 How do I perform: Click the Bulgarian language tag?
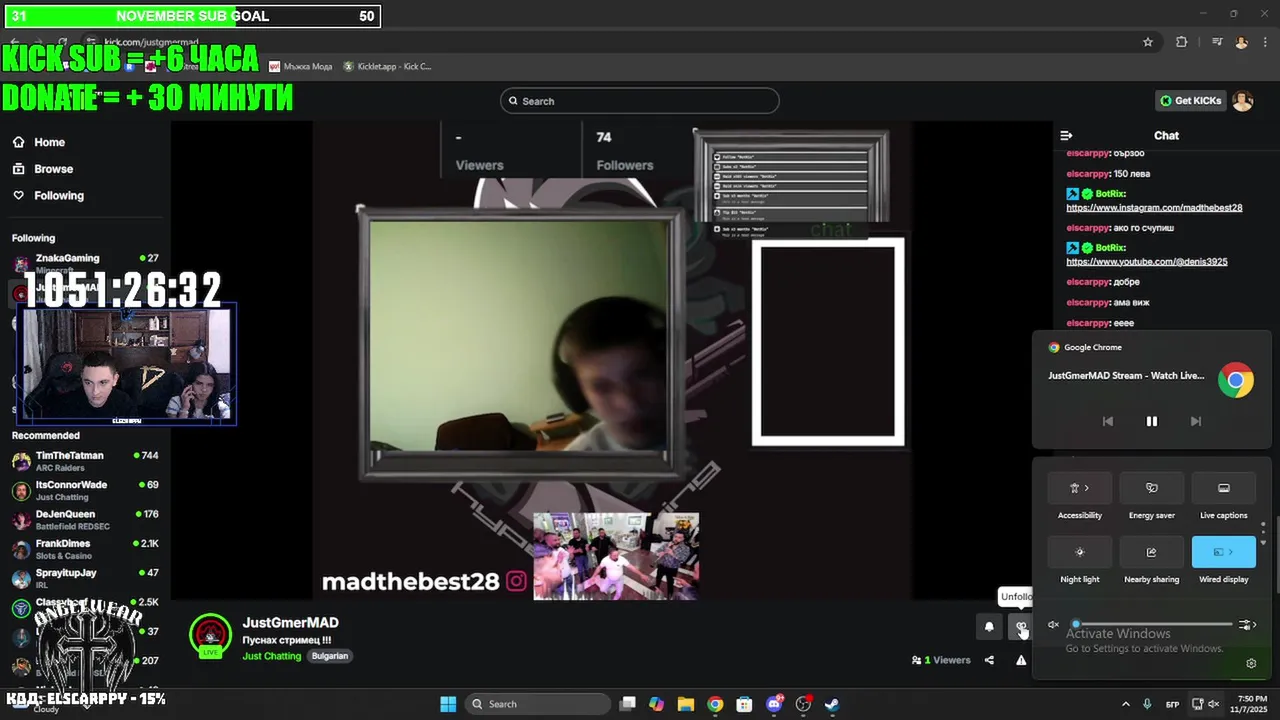(x=329, y=656)
